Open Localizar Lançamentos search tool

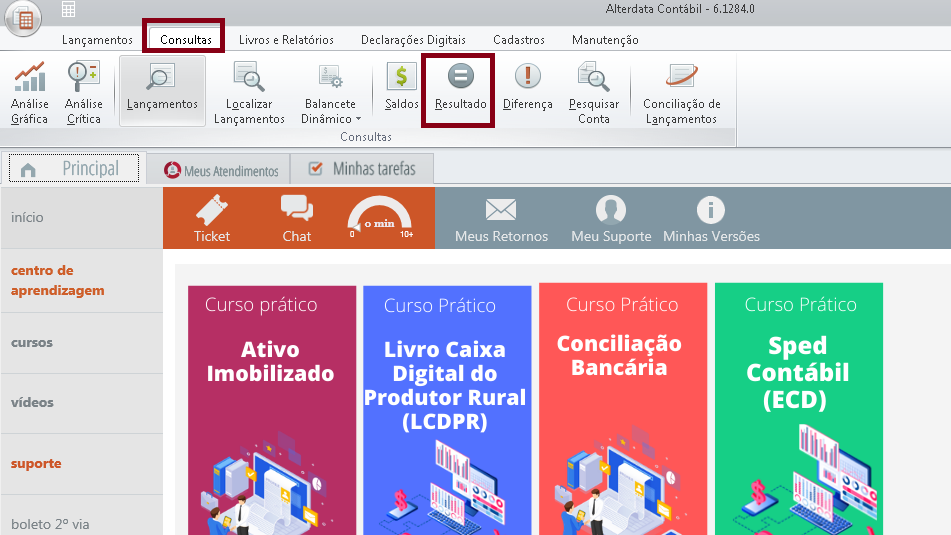pos(249,92)
